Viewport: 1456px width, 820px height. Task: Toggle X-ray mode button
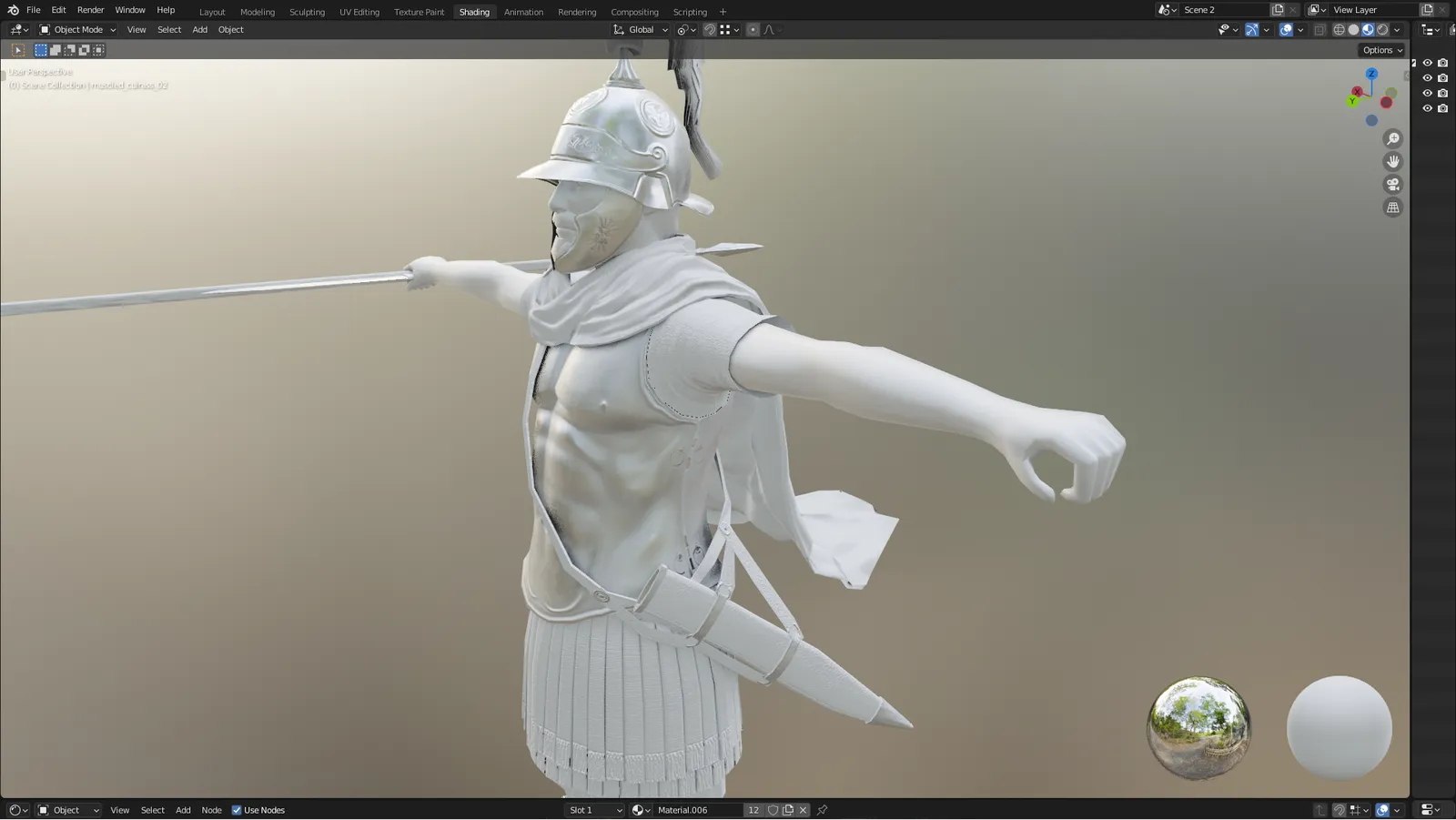(x=1319, y=30)
